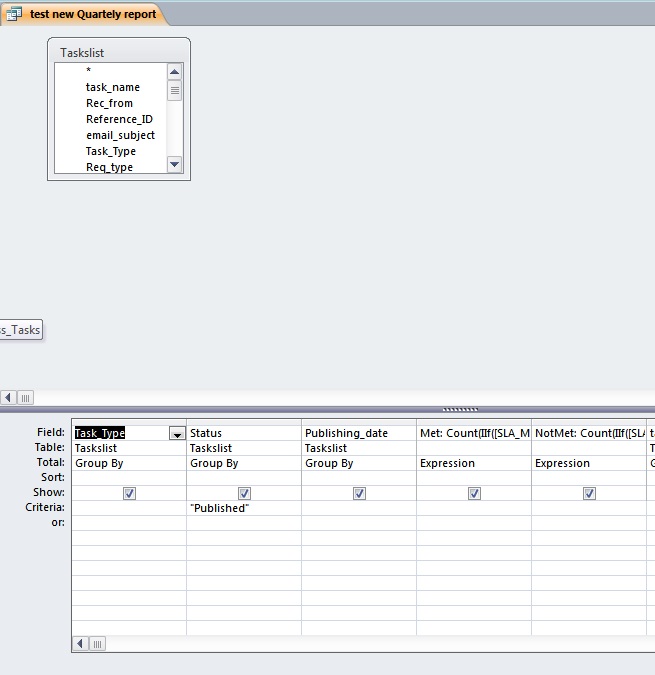Viewport: 655px width, 675px height.
Task: Select Reference_ID field in Taskslist
Action: coord(119,119)
